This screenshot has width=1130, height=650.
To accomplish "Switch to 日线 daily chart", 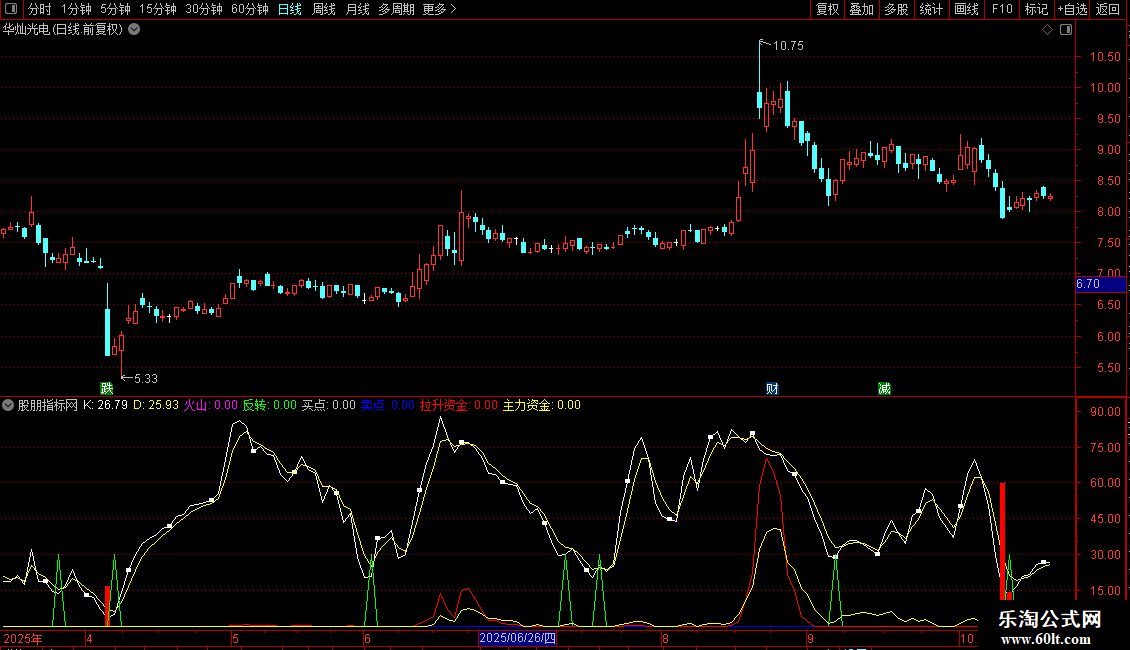I will pos(290,9).
